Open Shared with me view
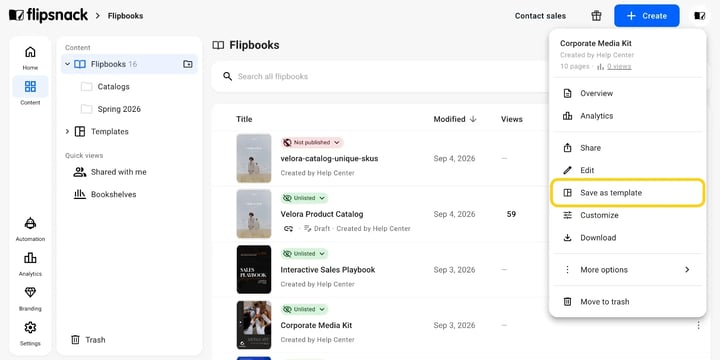Viewport: 720px width, 360px height. 110,172
